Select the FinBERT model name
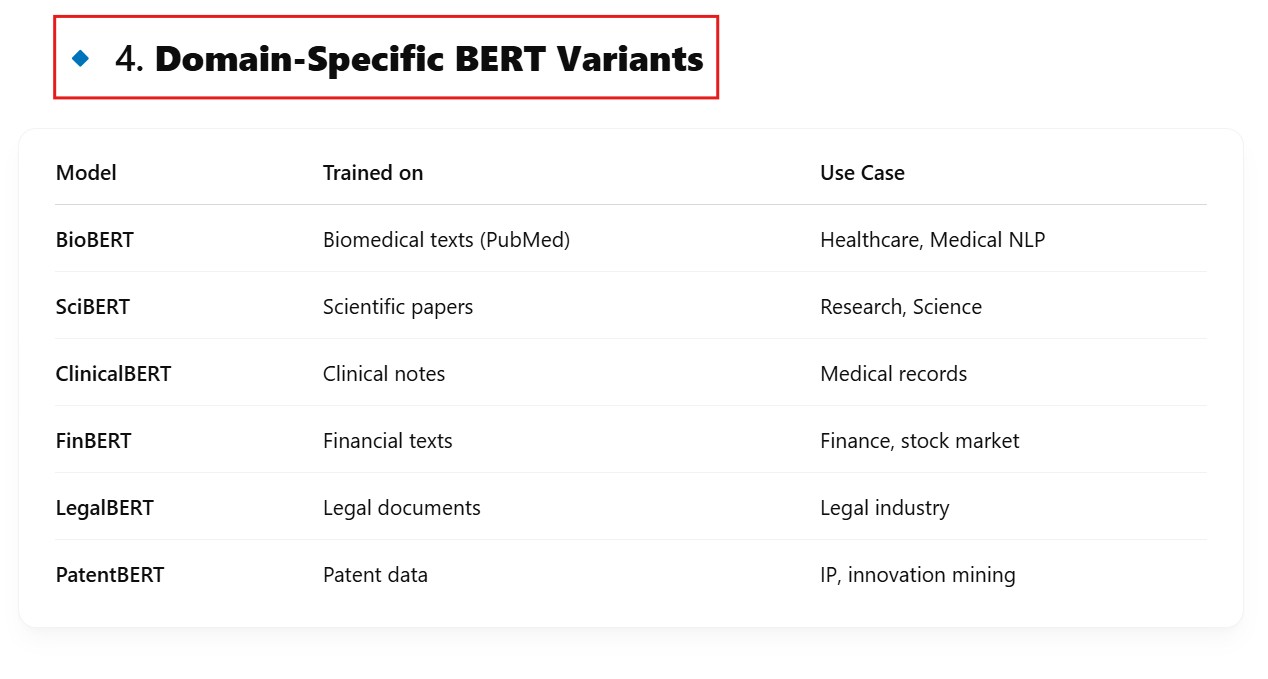 94,441
